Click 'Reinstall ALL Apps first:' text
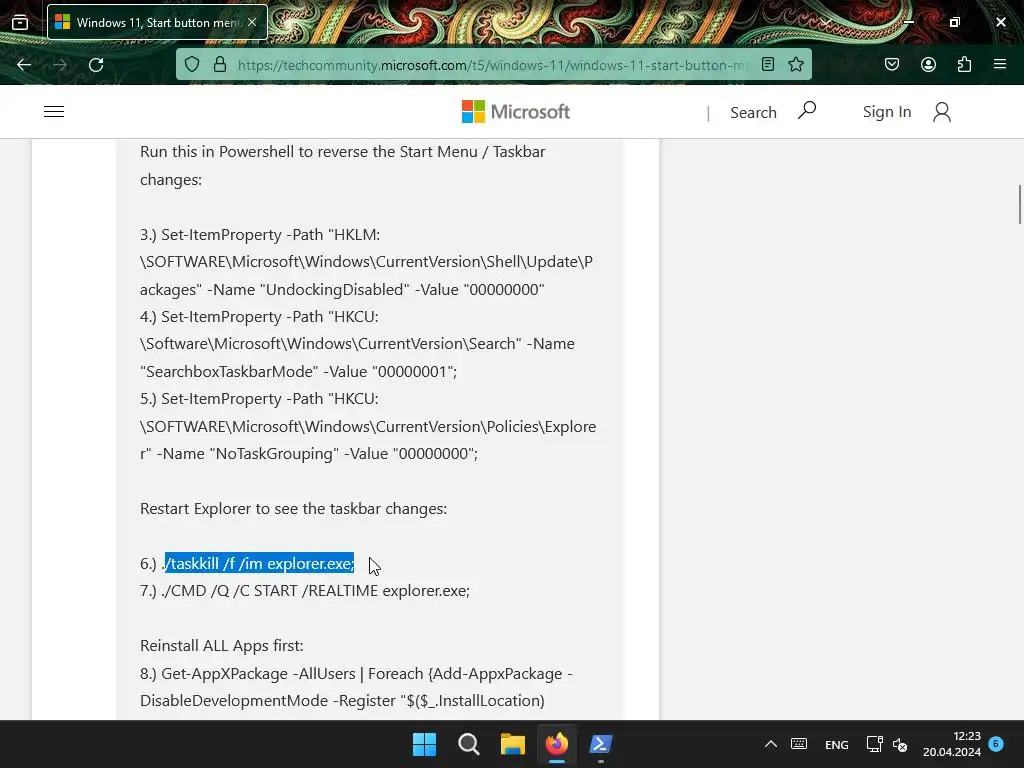 click(221, 645)
